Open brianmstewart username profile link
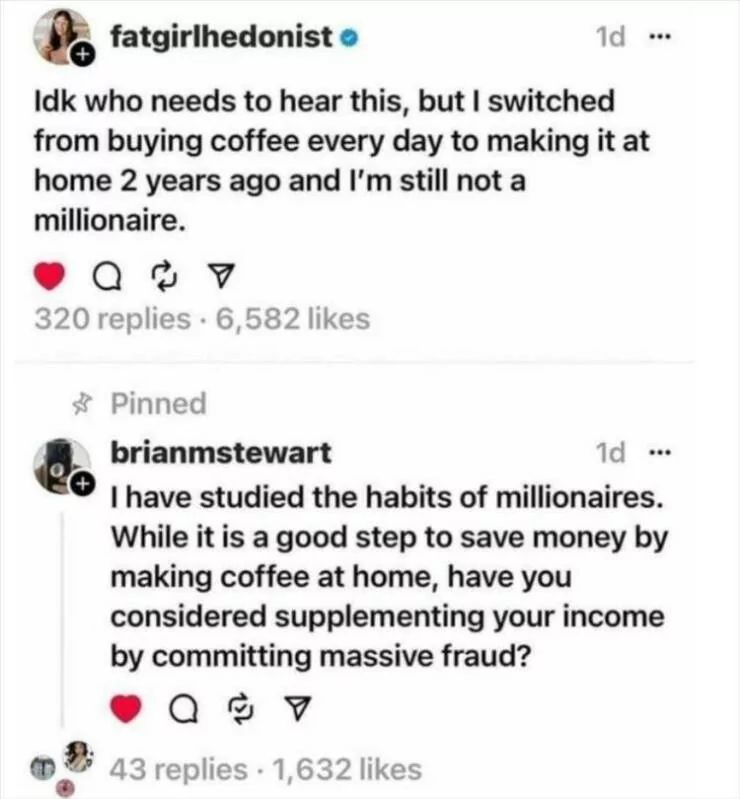This screenshot has height=799, width=740. click(x=220, y=453)
